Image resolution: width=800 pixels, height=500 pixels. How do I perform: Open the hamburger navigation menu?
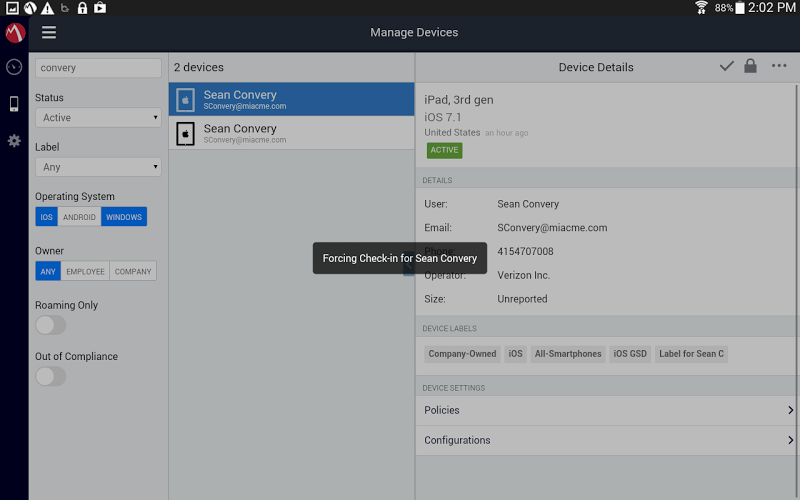(49, 33)
